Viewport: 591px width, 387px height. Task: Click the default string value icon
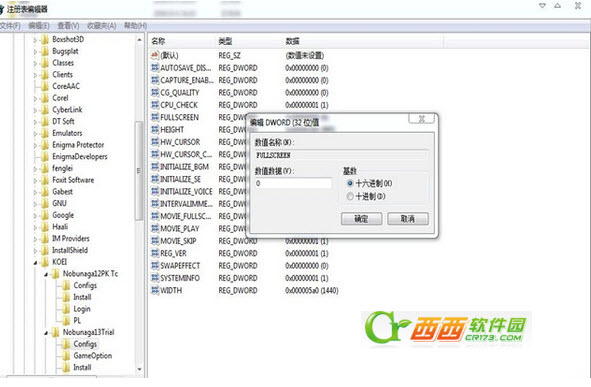[x=155, y=55]
